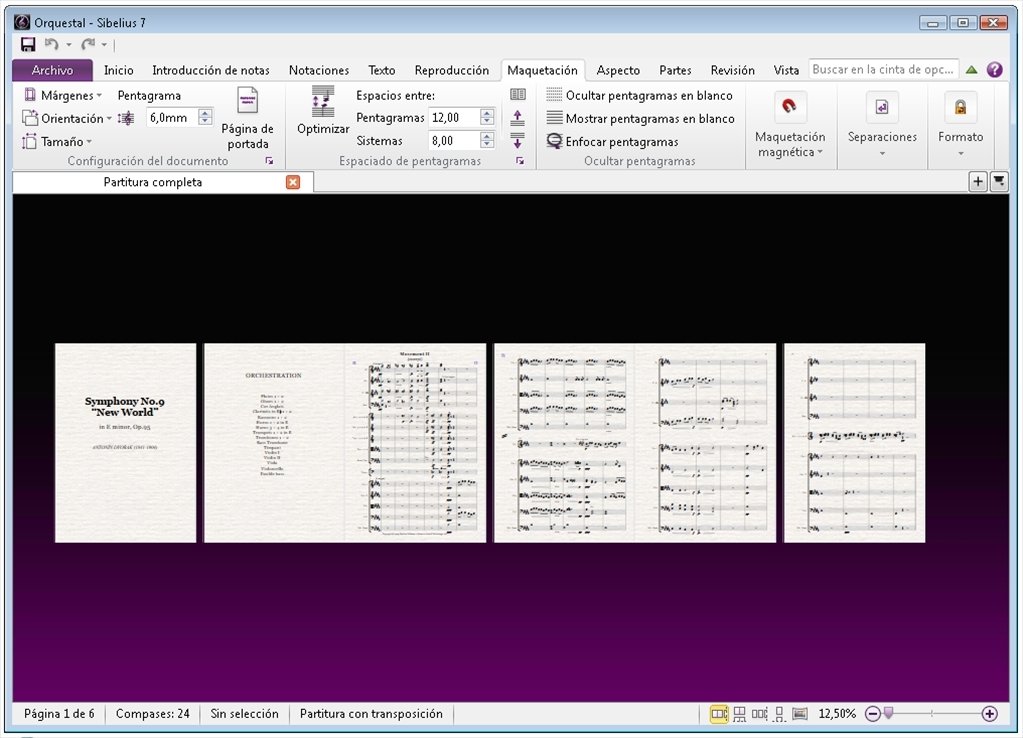Screen dimensions: 1023x738
Task: Open the Márgenes dropdown
Action: 63,95
